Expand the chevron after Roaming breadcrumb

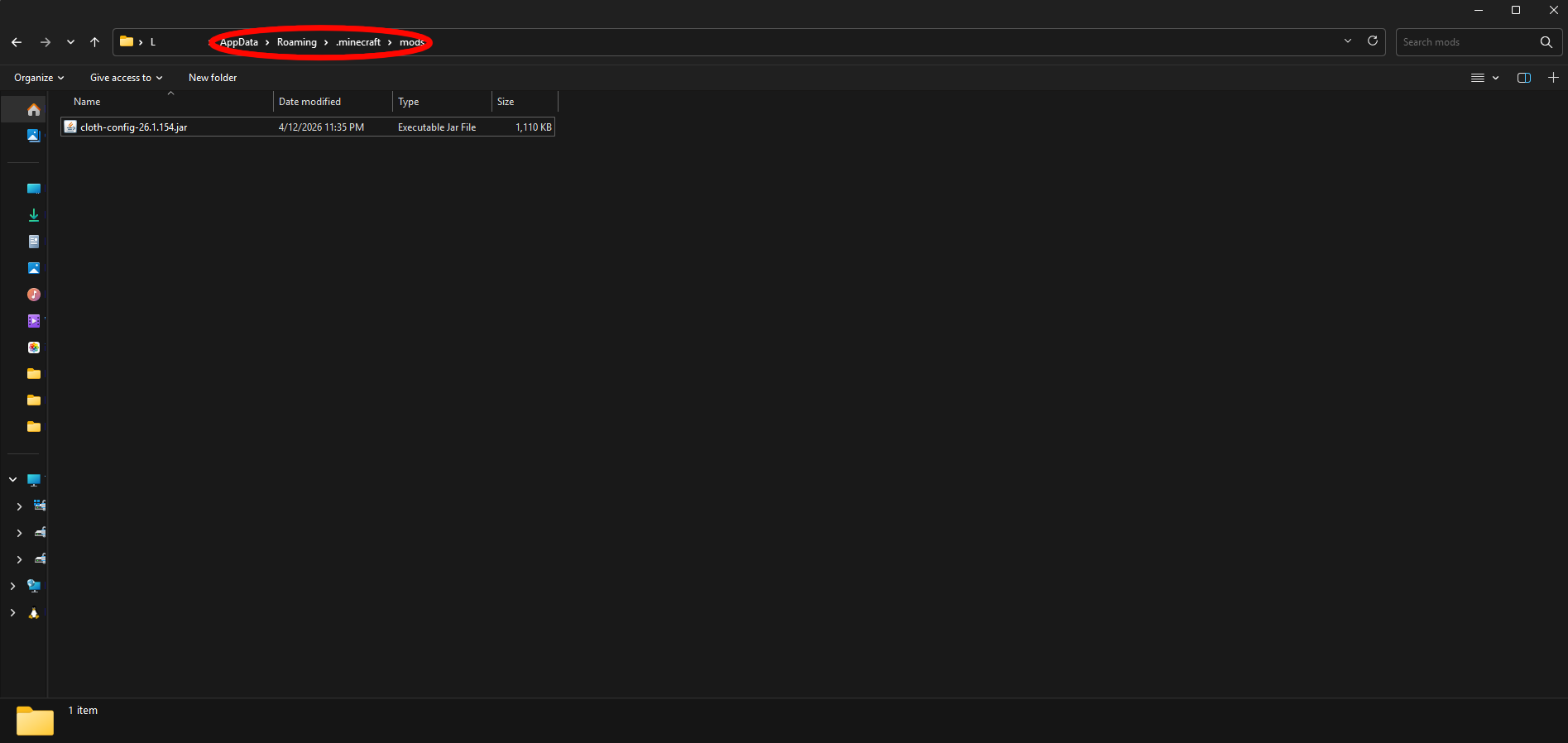click(x=326, y=42)
